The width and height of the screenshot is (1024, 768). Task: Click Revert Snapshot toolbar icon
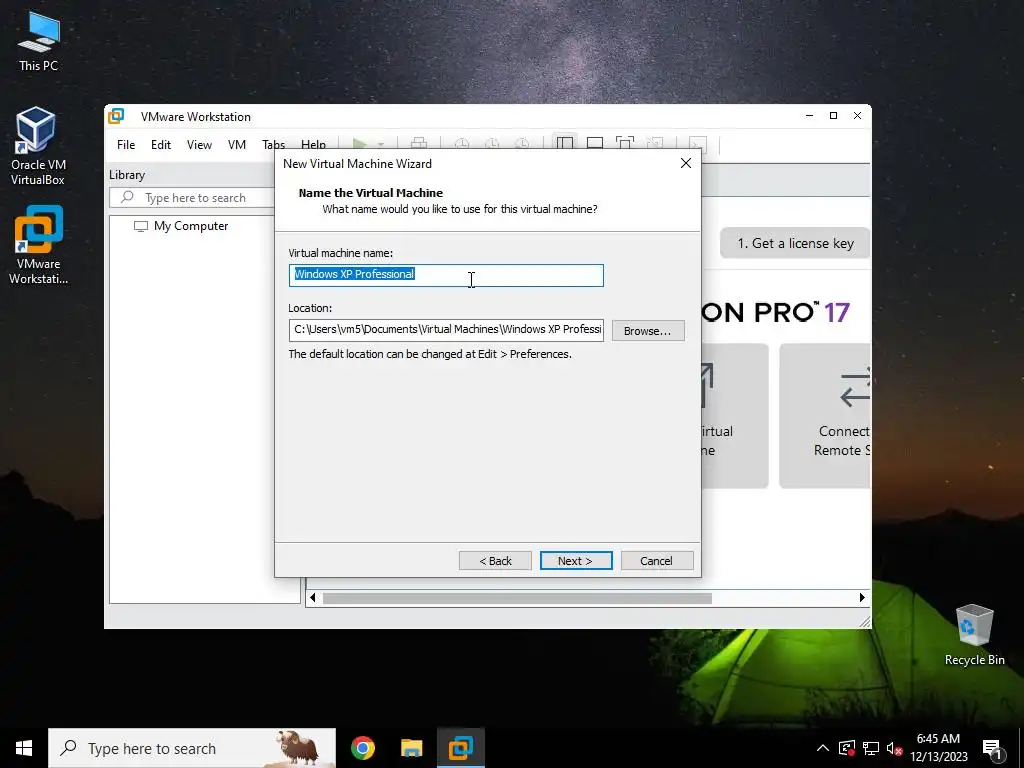[492, 144]
